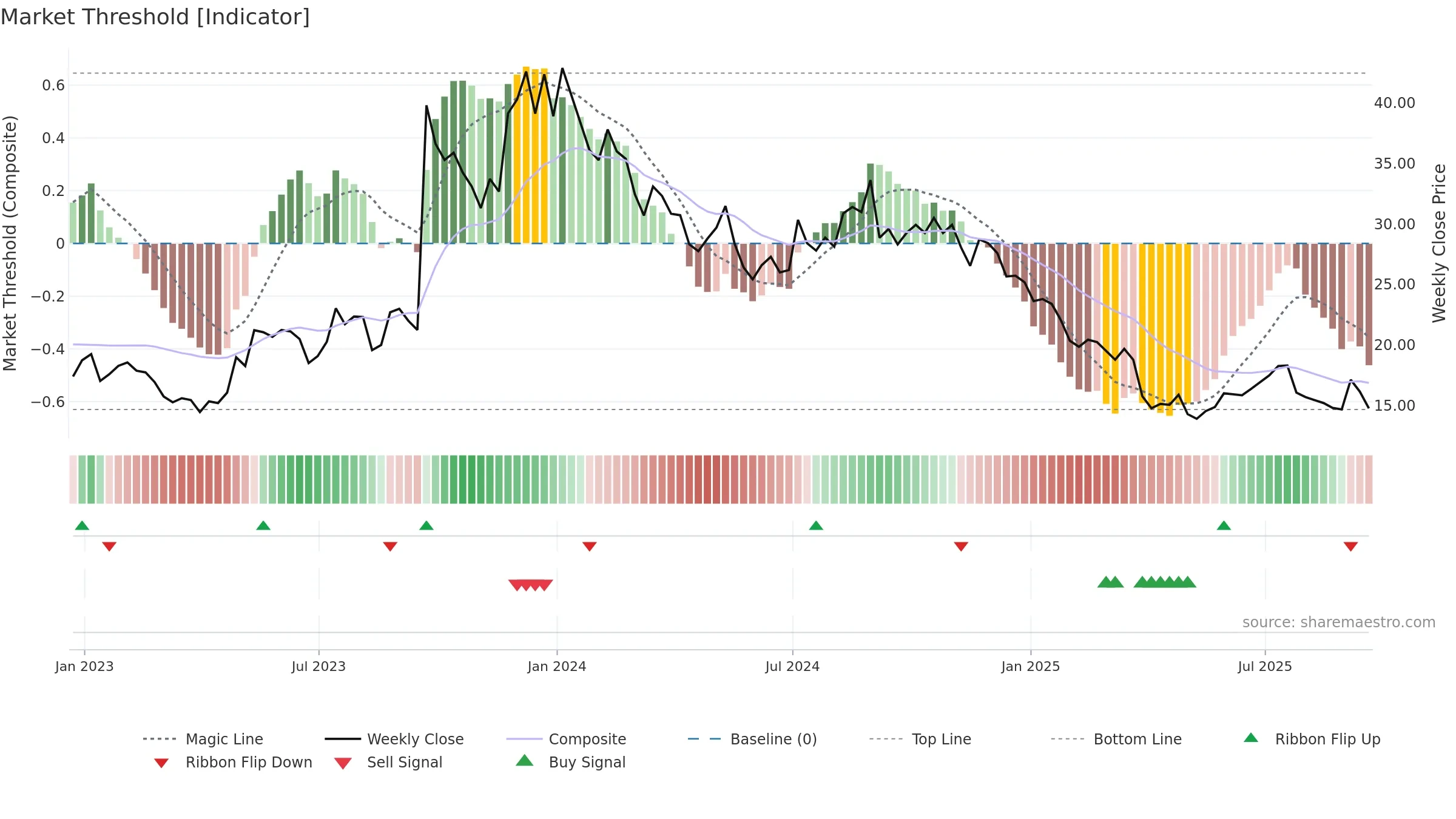Click the Jul 2025 axis label
This screenshot has height=819, width=1456.
[x=1265, y=666]
